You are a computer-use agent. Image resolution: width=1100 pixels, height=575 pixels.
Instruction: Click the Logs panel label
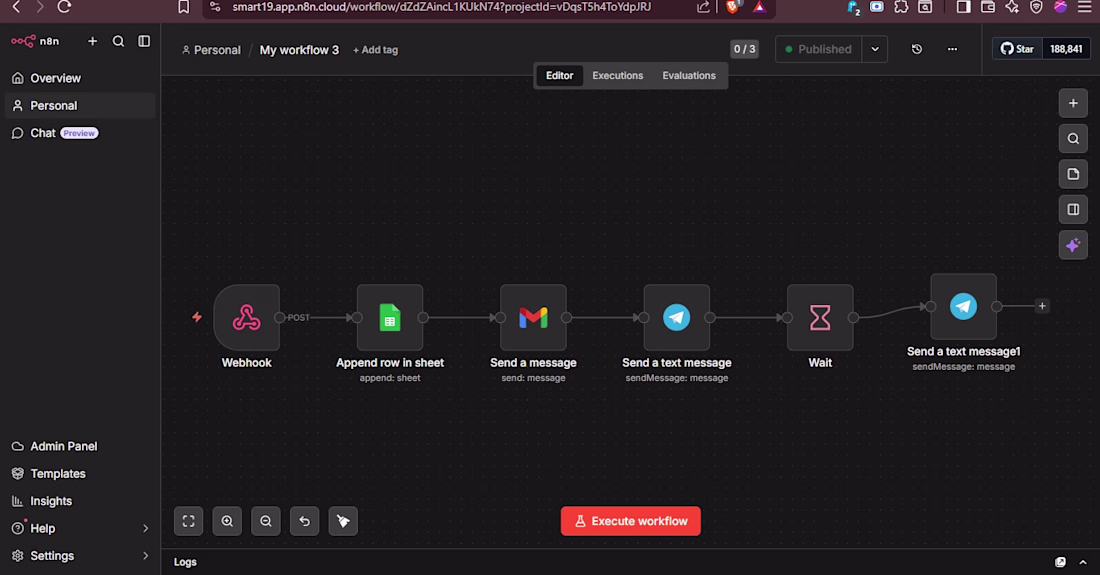(185, 562)
